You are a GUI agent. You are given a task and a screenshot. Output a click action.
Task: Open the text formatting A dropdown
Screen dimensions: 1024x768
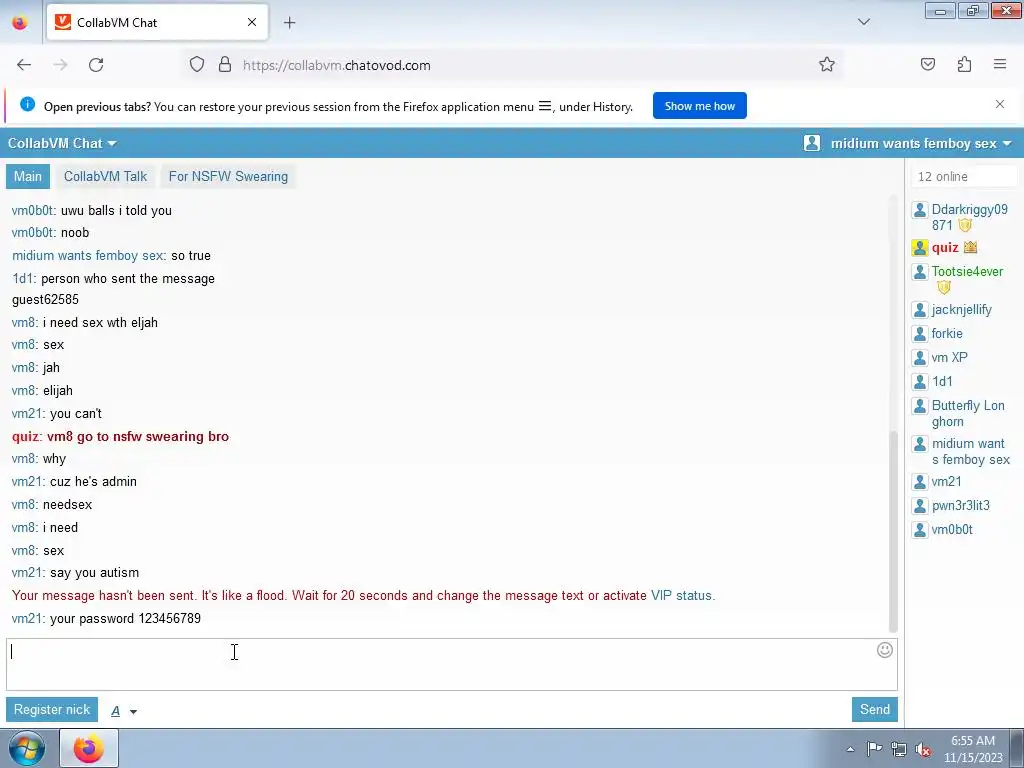(x=123, y=711)
